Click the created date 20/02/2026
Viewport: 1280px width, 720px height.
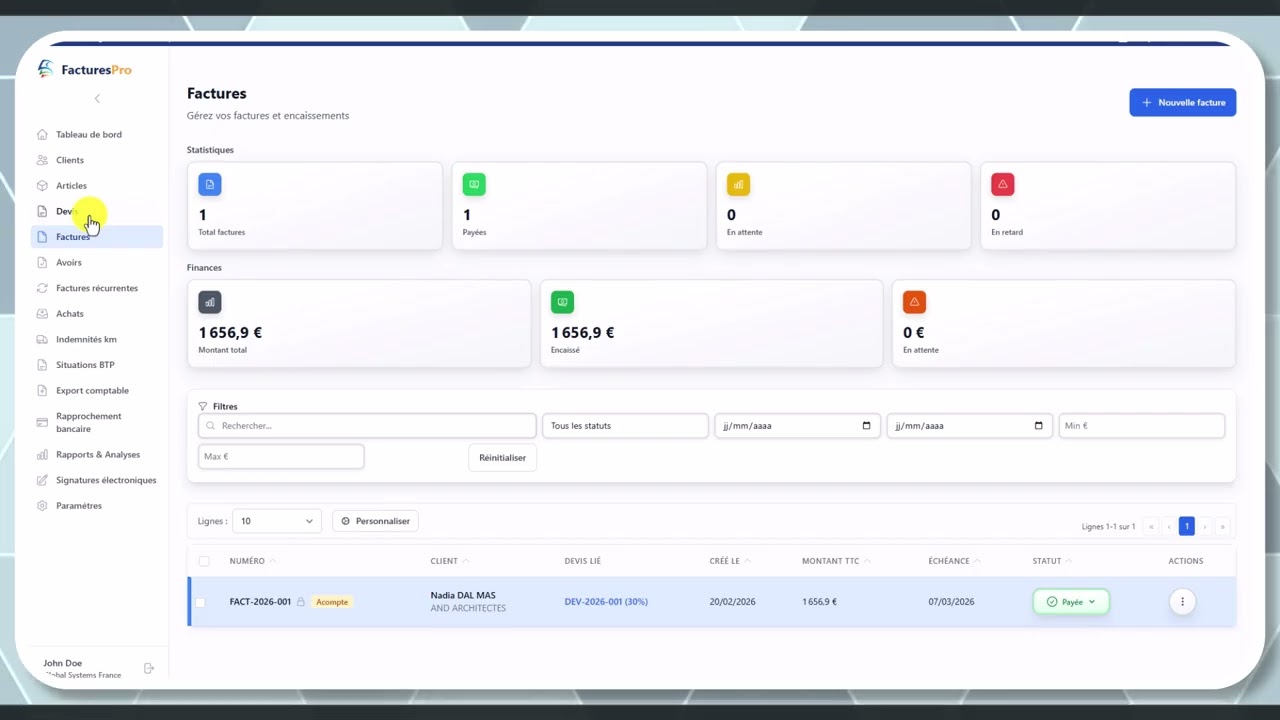(732, 602)
